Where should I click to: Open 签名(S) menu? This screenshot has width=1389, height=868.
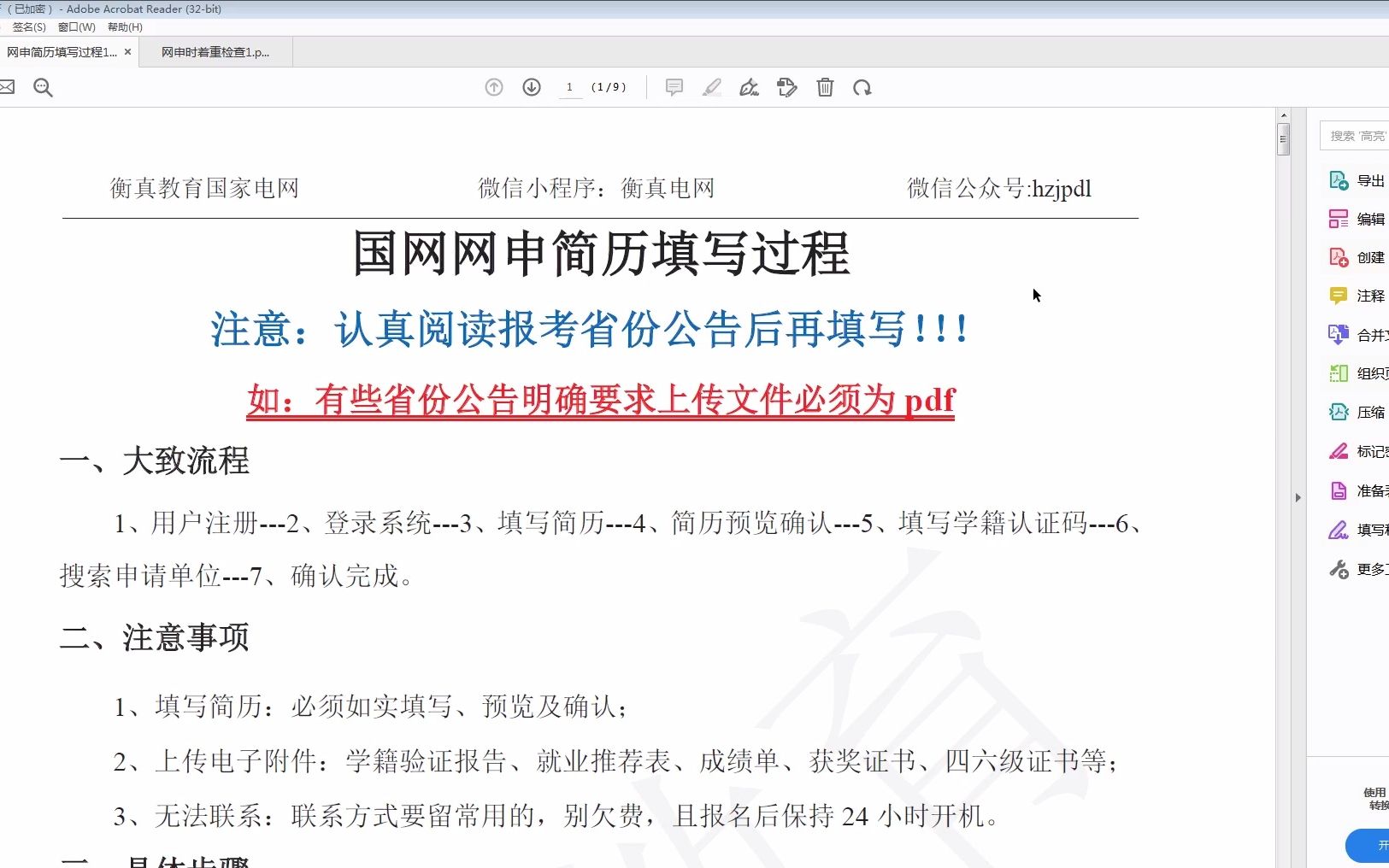(x=29, y=27)
